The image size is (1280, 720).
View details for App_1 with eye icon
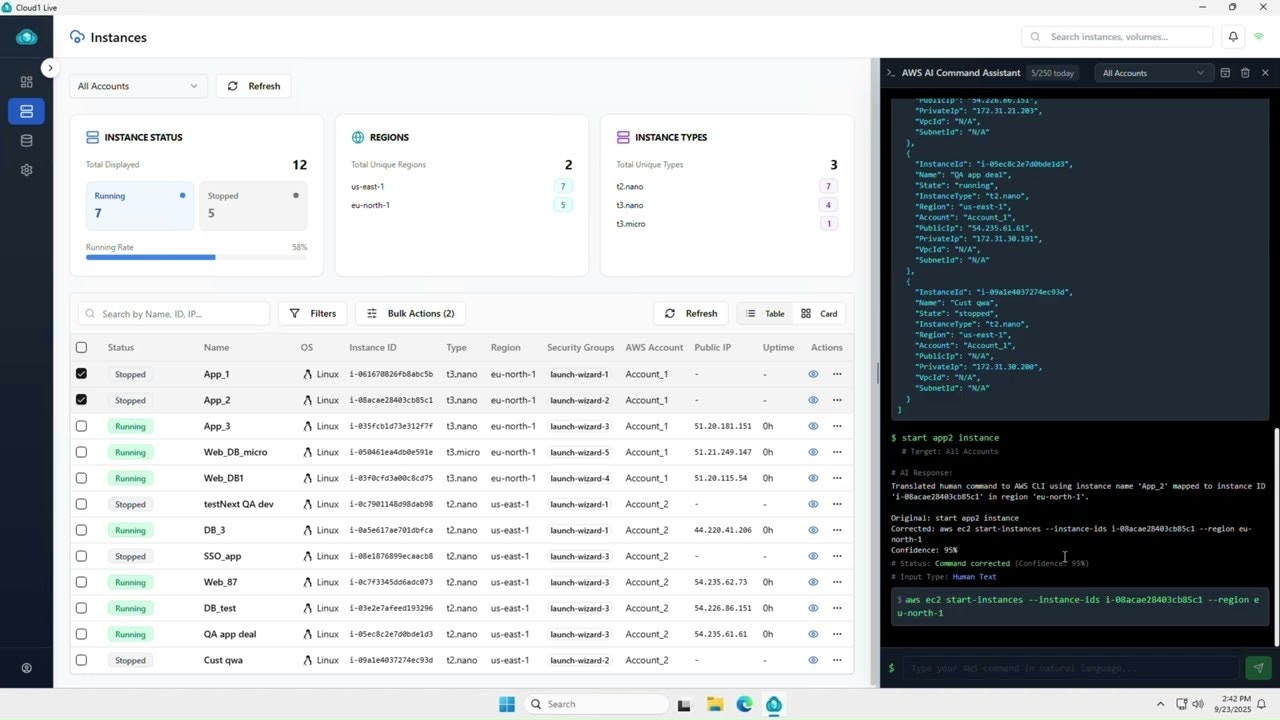click(813, 374)
